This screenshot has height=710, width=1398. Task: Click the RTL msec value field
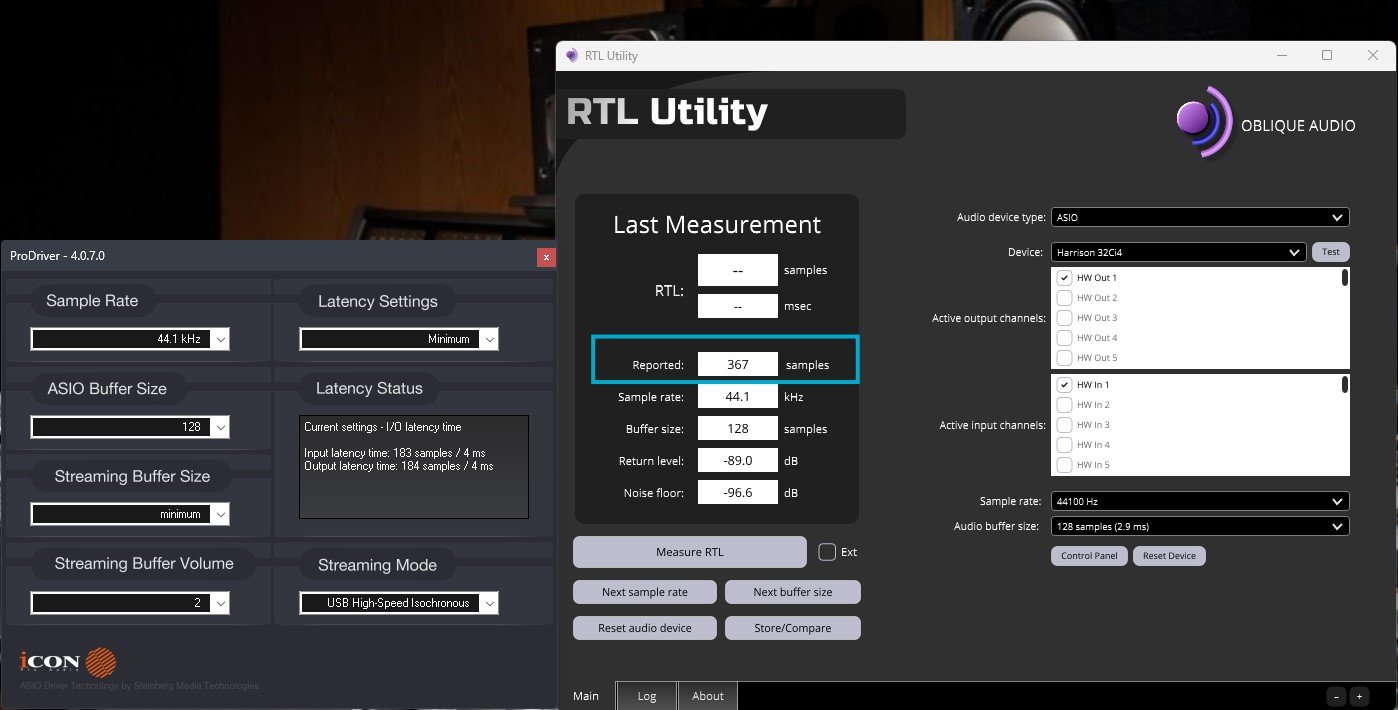click(x=738, y=306)
